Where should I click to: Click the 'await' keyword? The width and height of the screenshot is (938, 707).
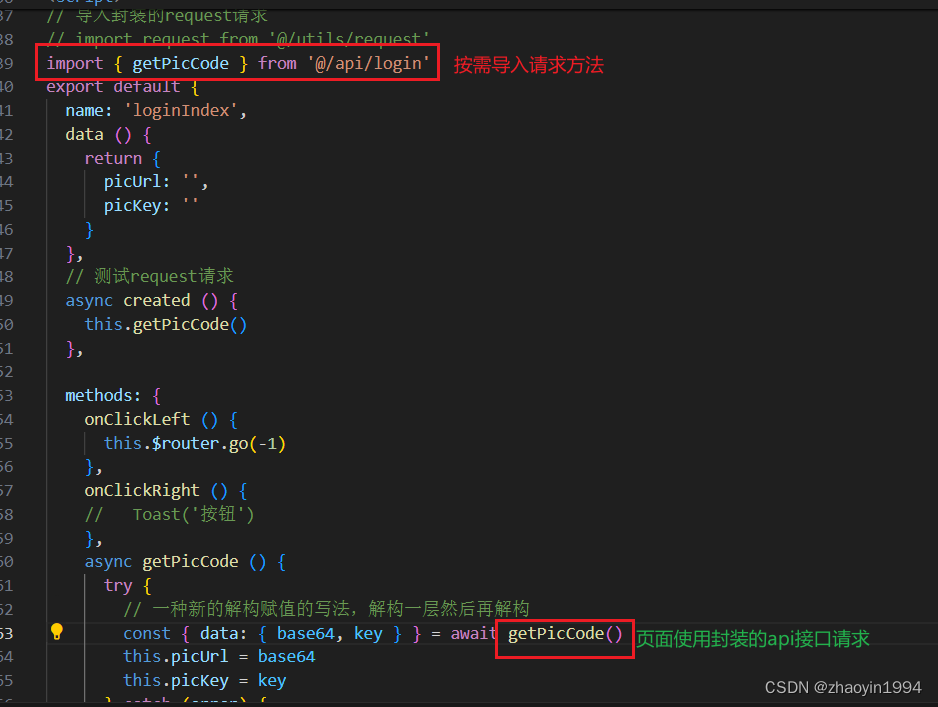point(473,633)
